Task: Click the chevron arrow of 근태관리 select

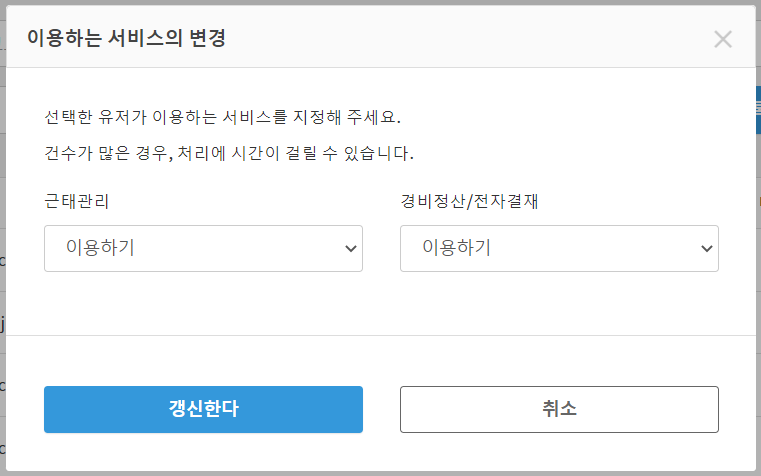Action: click(x=350, y=248)
